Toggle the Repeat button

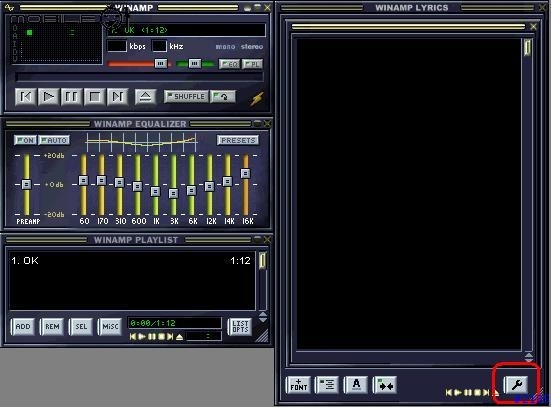223,96
